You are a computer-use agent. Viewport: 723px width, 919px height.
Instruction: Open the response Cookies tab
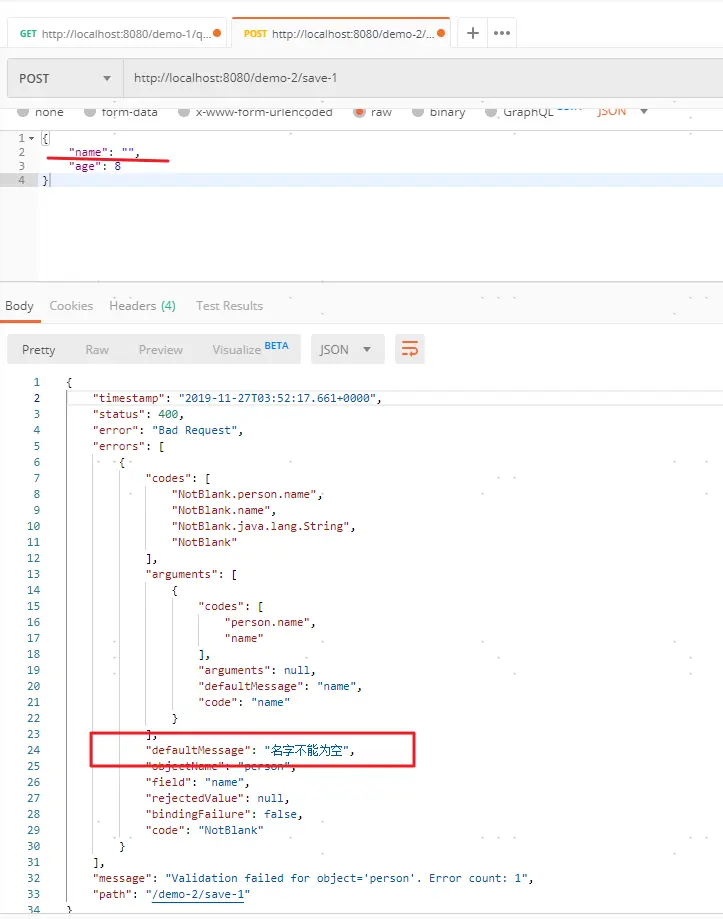click(71, 306)
